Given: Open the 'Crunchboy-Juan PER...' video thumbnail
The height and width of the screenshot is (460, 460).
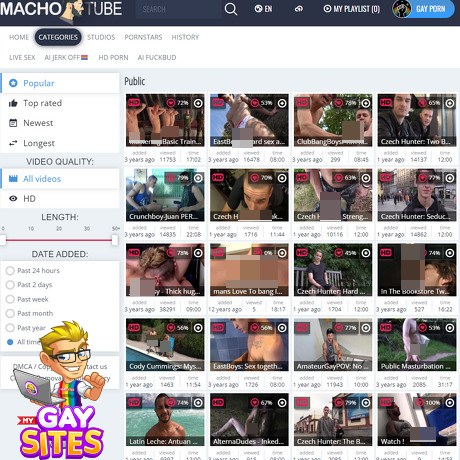Looking at the screenshot, I should (165, 195).
